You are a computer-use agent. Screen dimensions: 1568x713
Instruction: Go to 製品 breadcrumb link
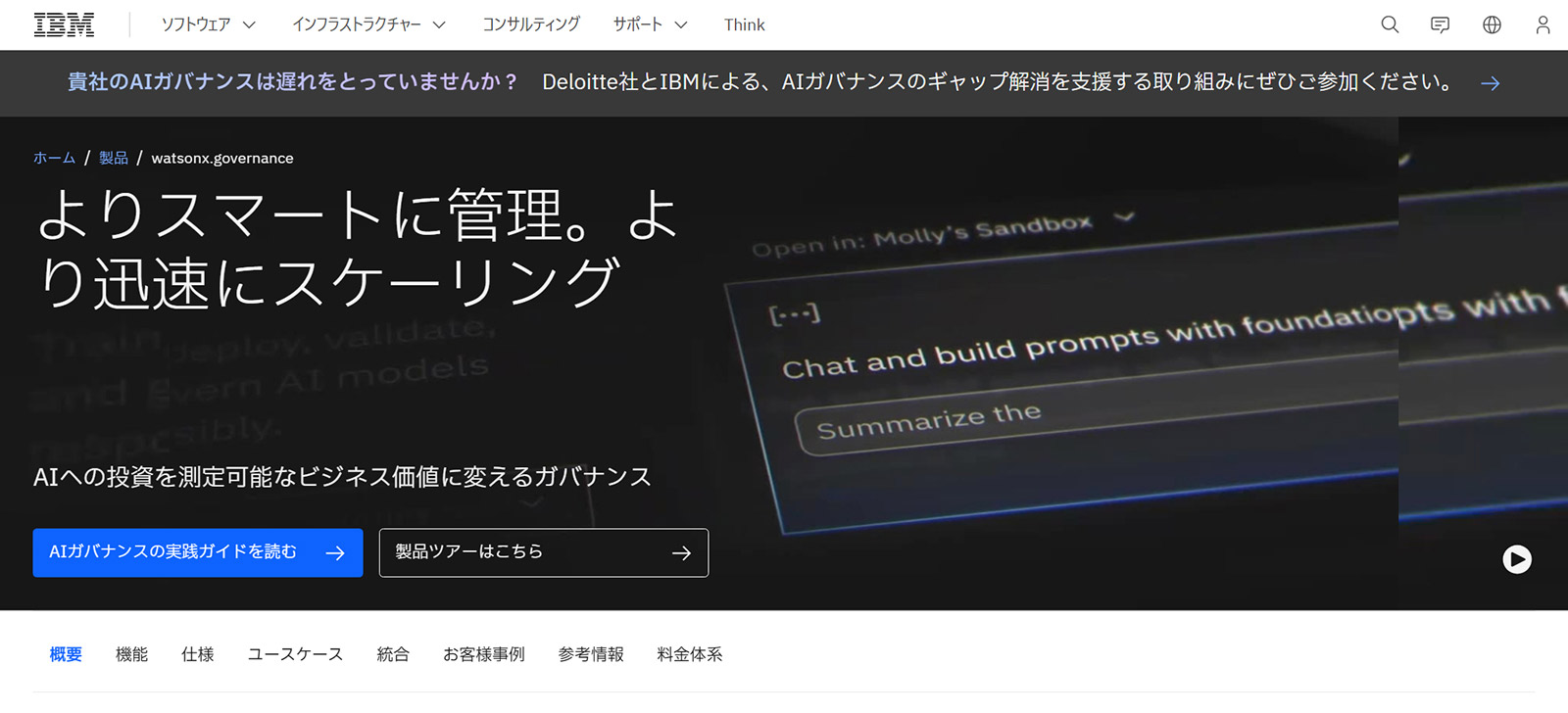click(114, 158)
